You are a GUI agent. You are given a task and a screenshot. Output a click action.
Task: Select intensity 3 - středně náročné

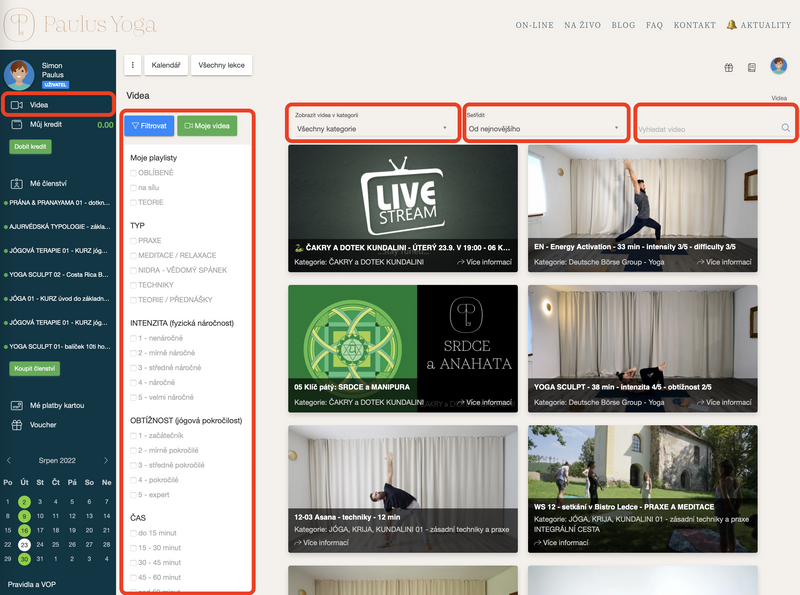(x=133, y=368)
